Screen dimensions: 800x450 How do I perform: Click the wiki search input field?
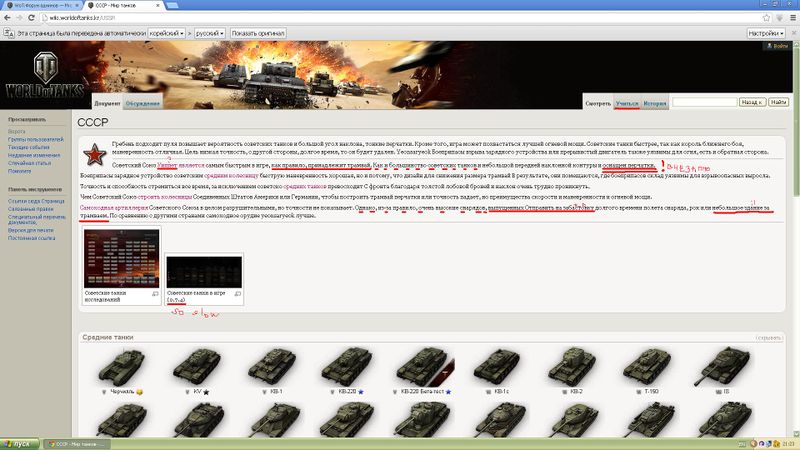tap(705, 102)
